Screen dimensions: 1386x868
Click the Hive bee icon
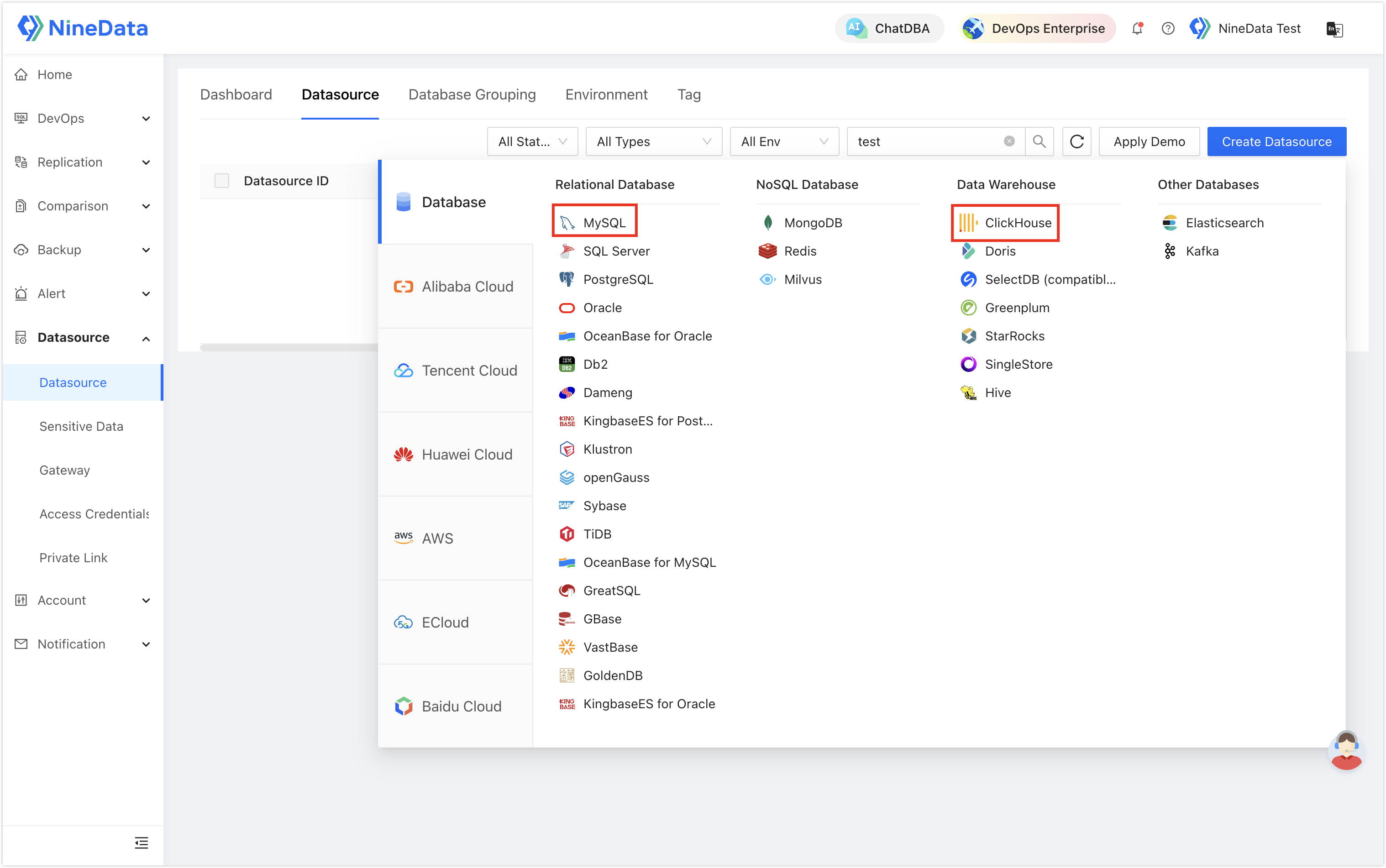(x=969, y=392)
